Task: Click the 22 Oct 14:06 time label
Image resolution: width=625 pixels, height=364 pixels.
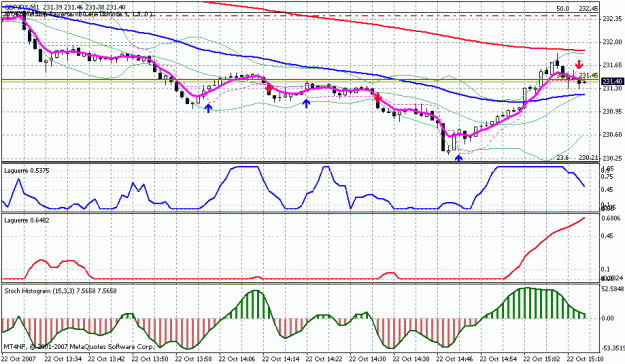Action: (238, 358)
